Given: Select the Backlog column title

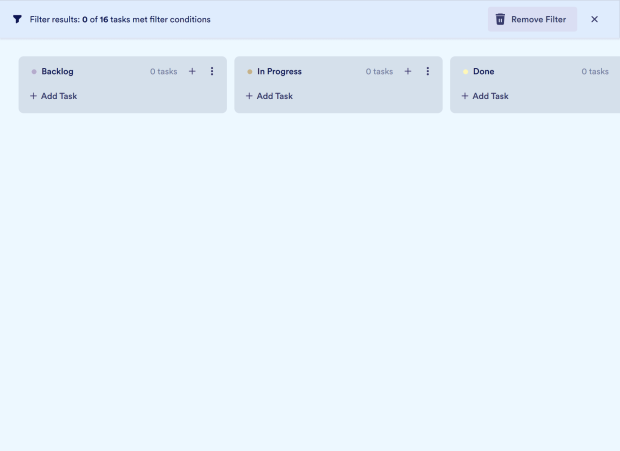Looking at the screenshot, I should [57, 71].
